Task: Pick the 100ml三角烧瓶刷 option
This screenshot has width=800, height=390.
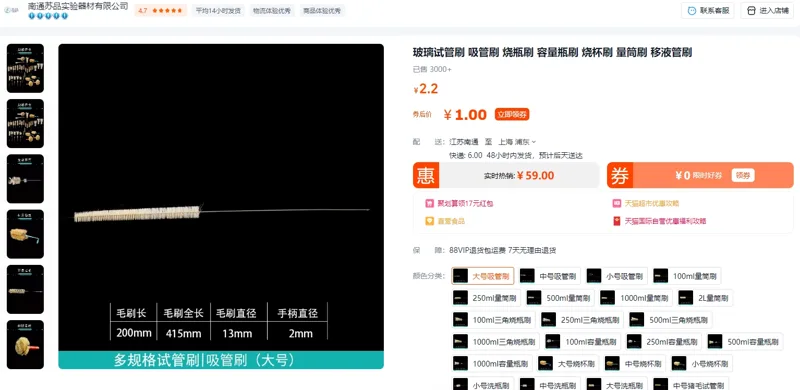Action: coord(494,320)
